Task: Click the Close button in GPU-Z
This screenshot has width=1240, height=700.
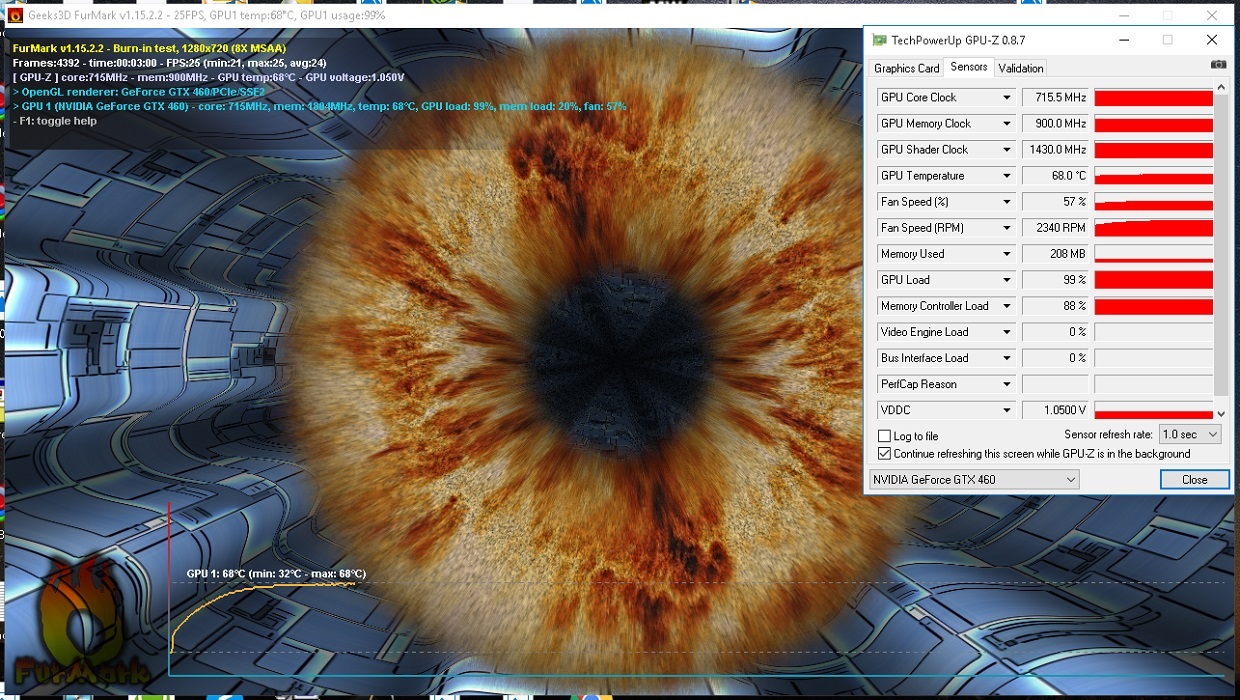Action: [1194, 479]
